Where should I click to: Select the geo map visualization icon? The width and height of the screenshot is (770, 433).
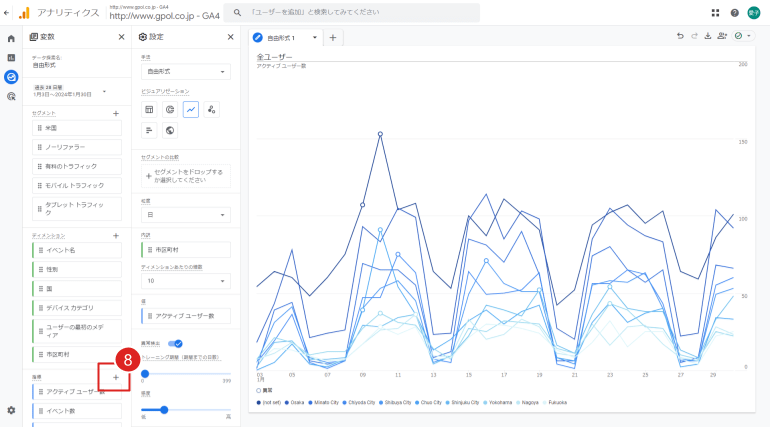(x=170, y=130)
